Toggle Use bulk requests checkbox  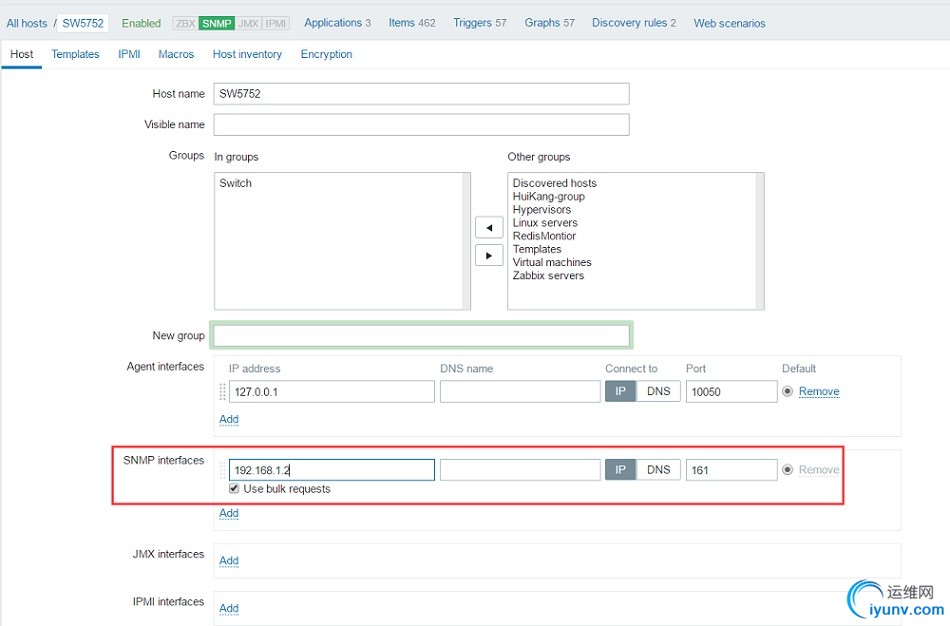(x=234, y=488)
